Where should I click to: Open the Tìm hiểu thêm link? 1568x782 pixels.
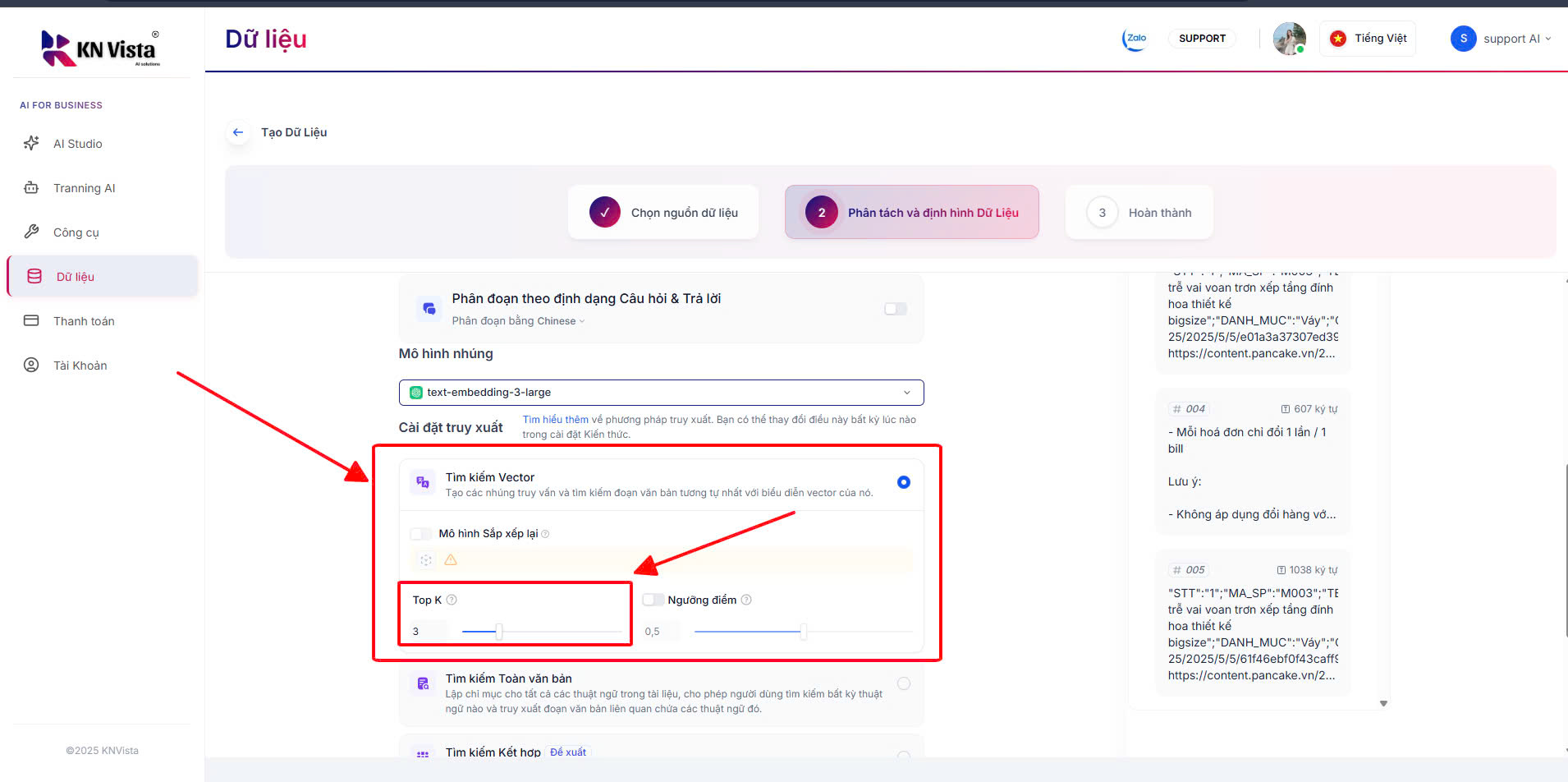(x=554, y=419)
